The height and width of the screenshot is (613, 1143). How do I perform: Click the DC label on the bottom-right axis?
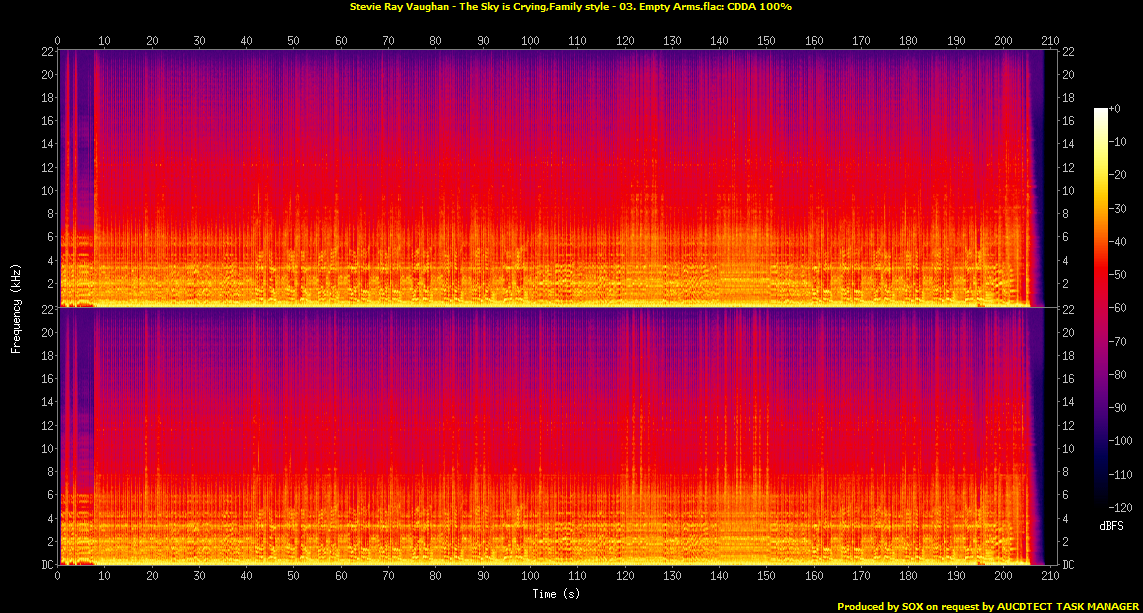point(1067,565)
